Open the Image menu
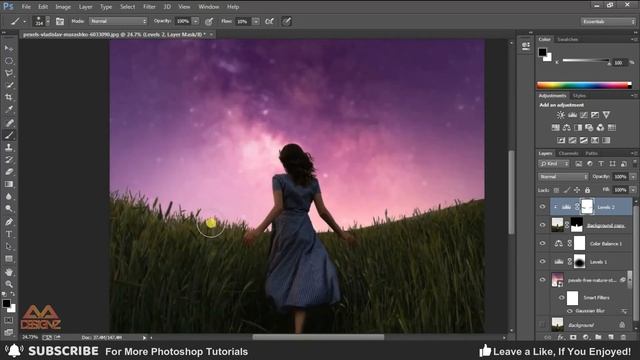 pyautogui.click(x=63, y=7)
